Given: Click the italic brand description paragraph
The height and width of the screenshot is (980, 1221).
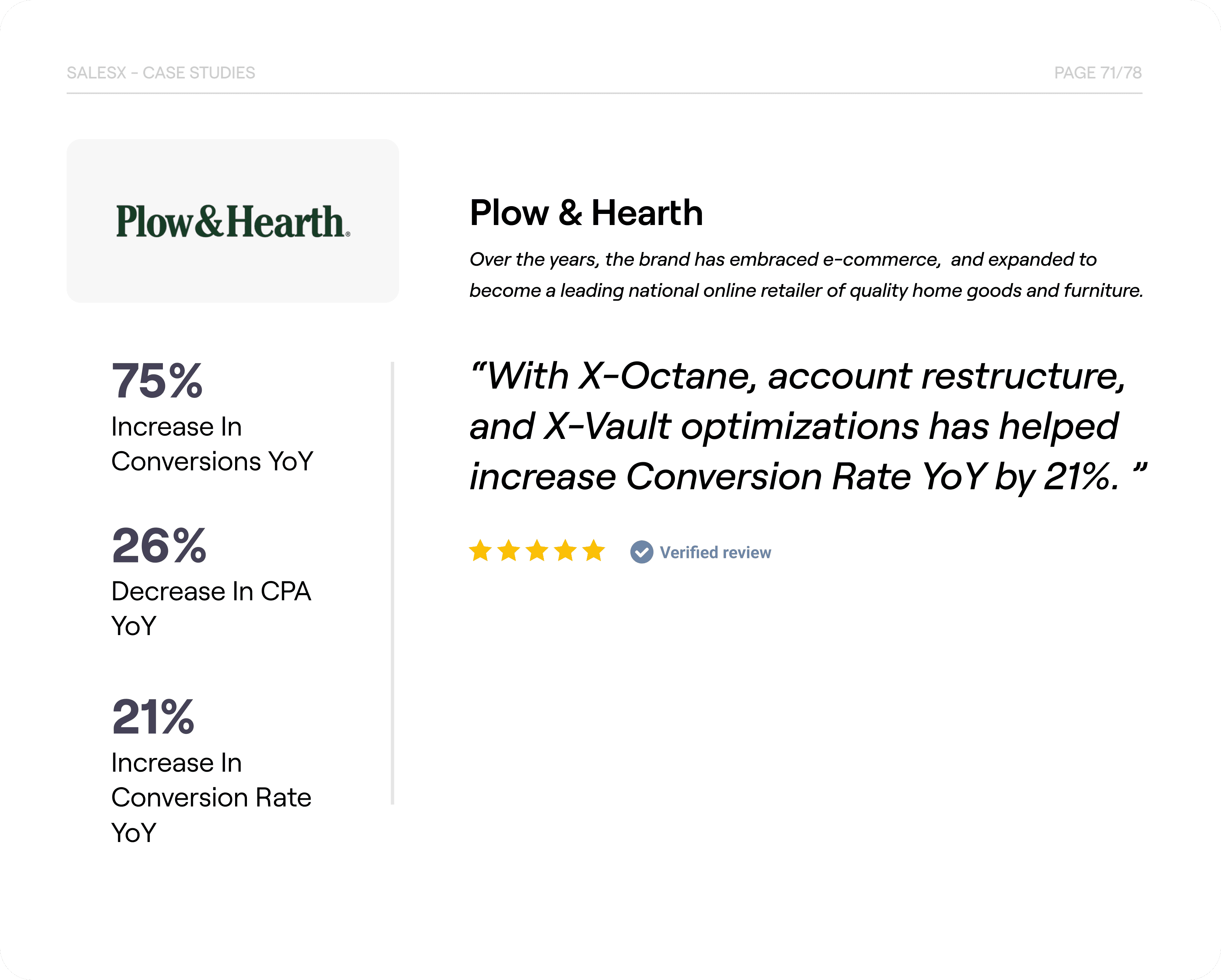Looking at the screenshot, I should tap(806, 275).
